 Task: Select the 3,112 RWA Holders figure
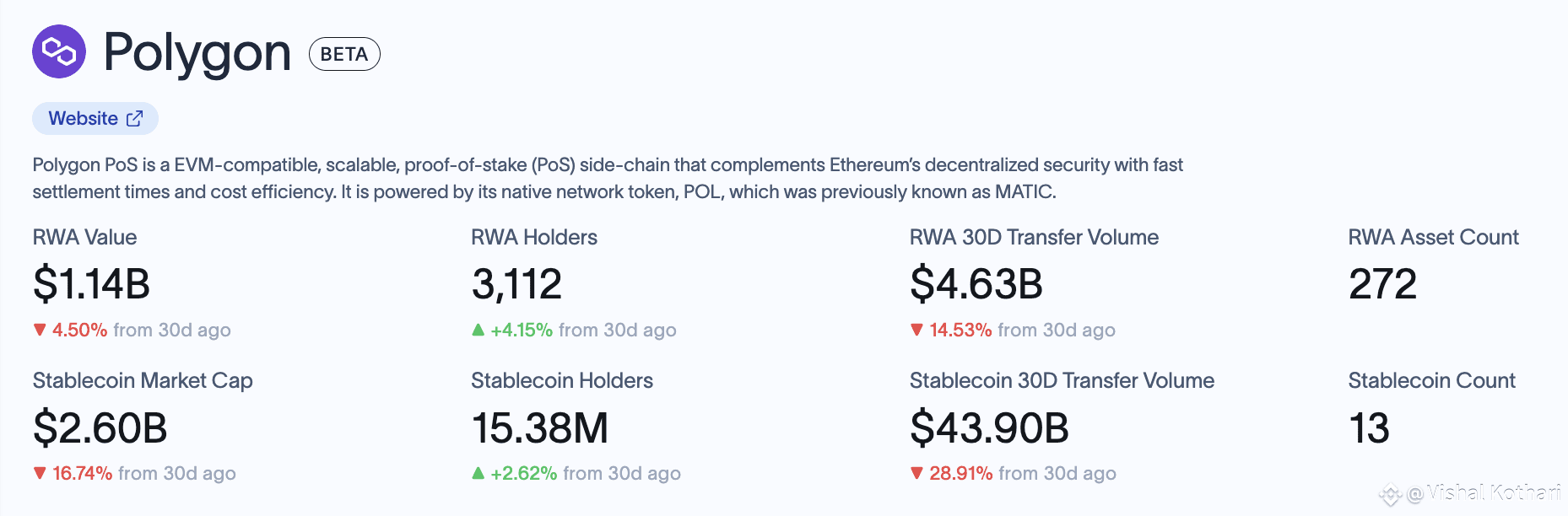516,284
